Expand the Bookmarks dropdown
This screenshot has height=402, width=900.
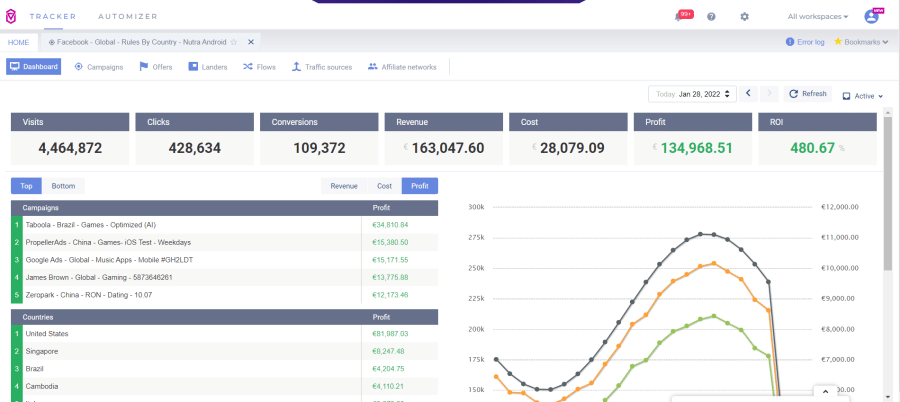point(861,42)
